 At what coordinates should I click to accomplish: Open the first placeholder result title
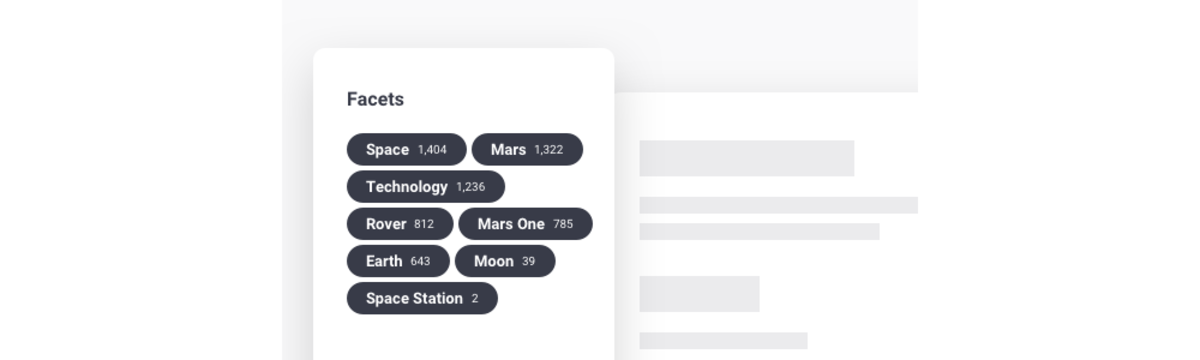pos(747,158)
